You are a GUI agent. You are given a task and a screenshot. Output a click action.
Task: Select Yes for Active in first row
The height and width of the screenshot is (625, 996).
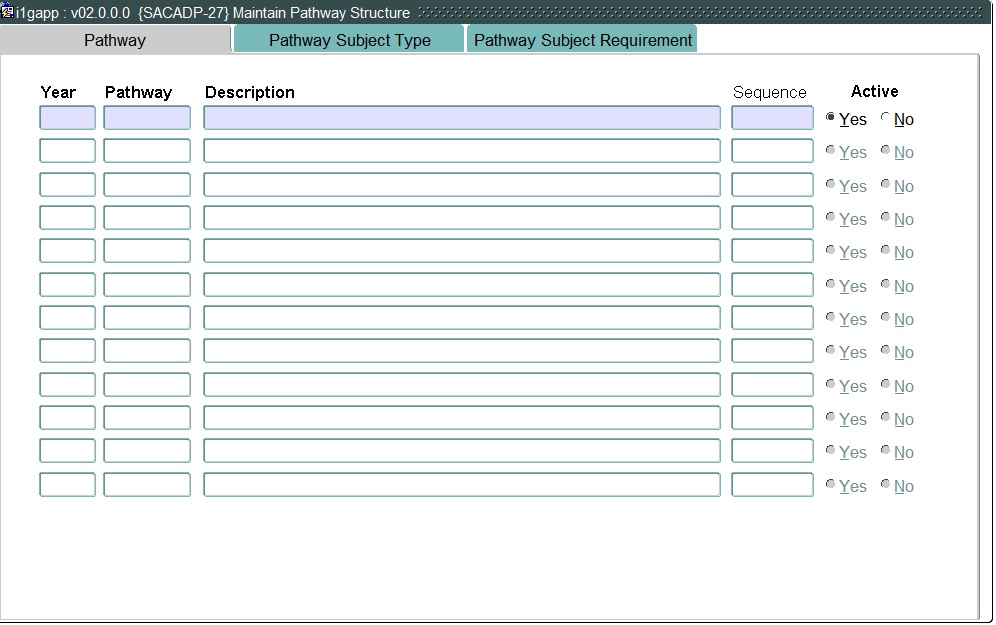click(x=830, y=118)
